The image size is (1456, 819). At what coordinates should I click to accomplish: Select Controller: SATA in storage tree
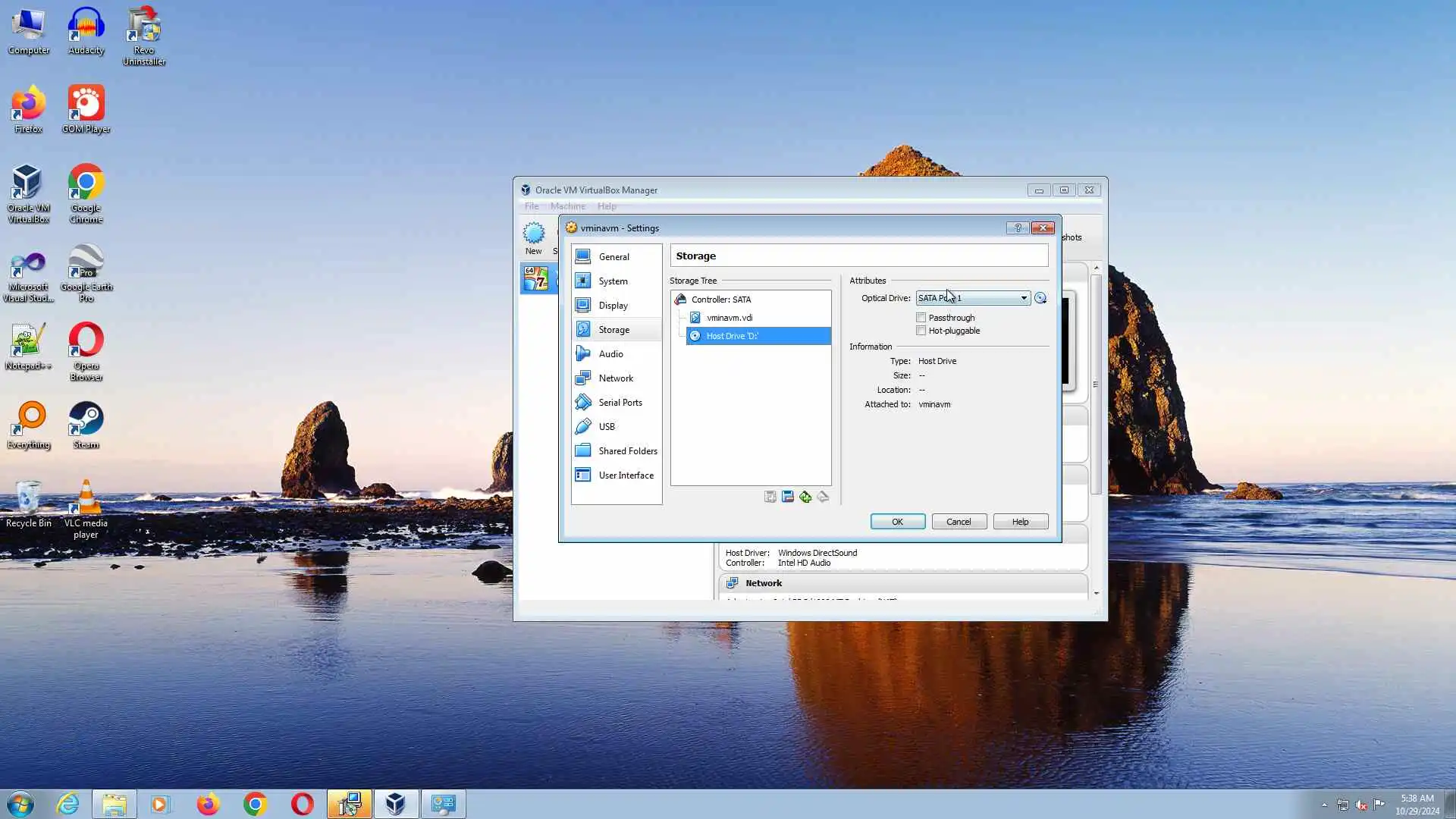point(720,300)
